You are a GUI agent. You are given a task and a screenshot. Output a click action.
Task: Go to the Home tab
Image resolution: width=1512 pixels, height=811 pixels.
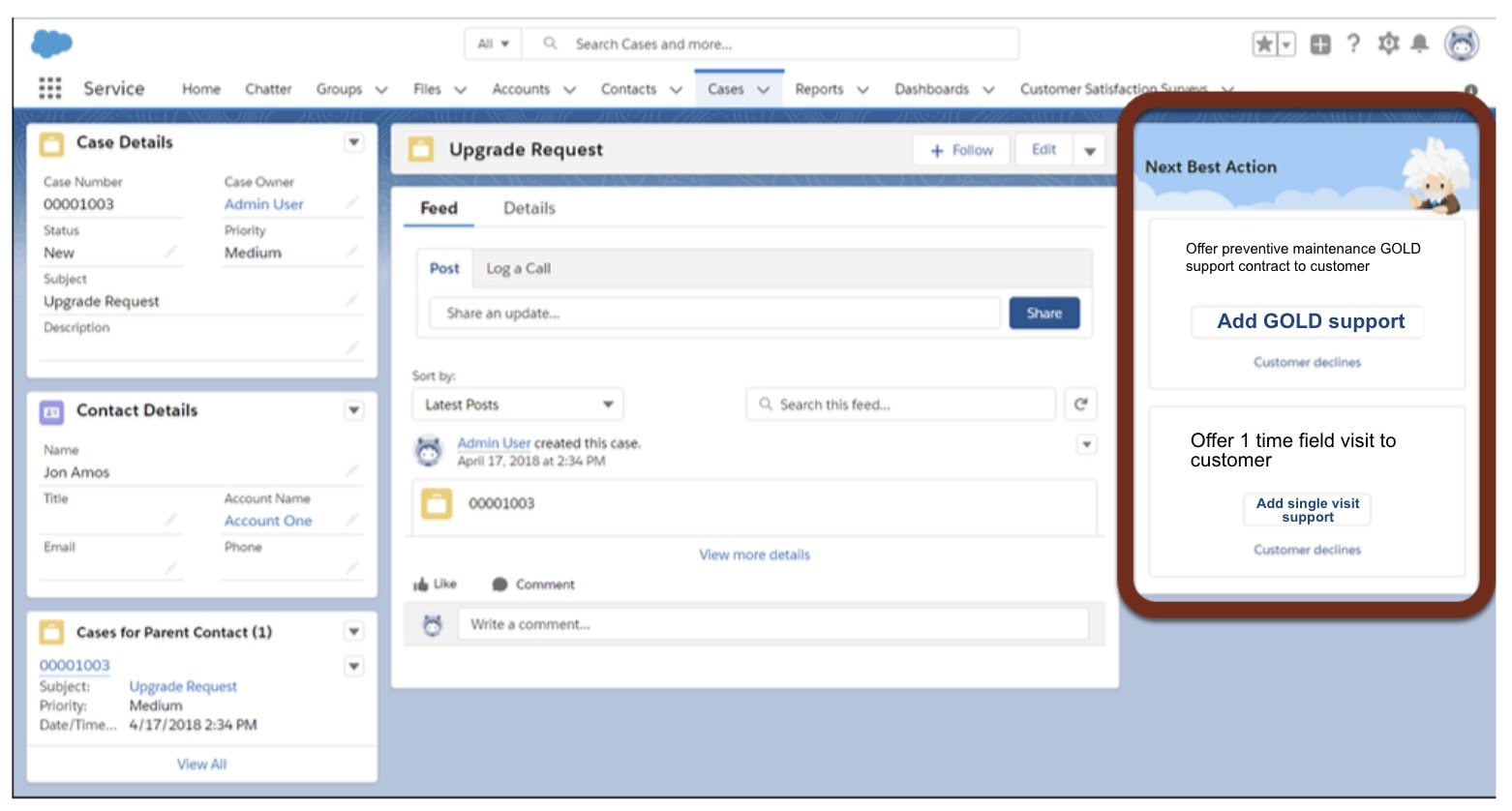pos(201,89)
